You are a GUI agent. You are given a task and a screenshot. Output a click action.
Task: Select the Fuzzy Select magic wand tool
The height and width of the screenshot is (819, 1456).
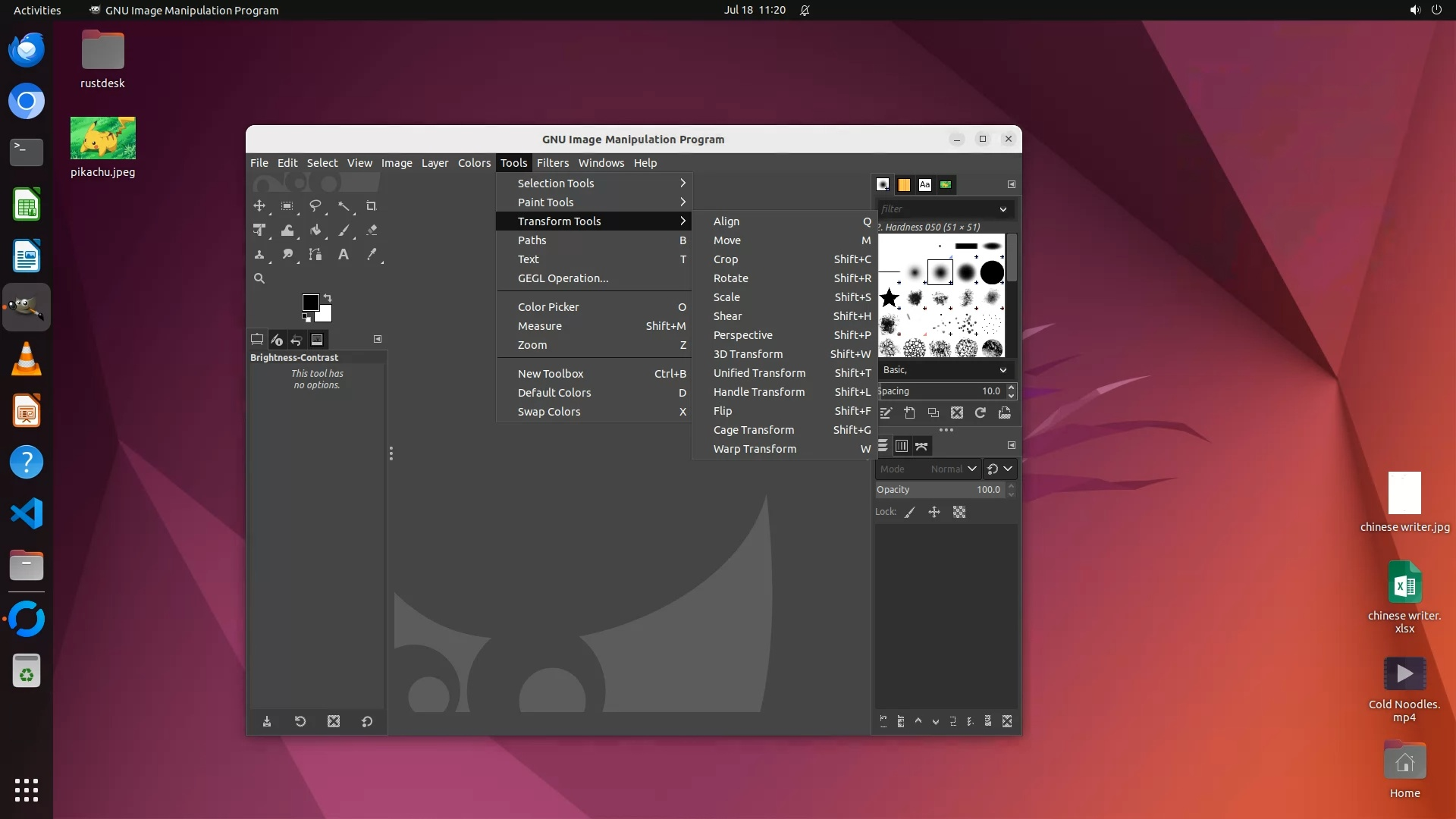tap(344, 206)
